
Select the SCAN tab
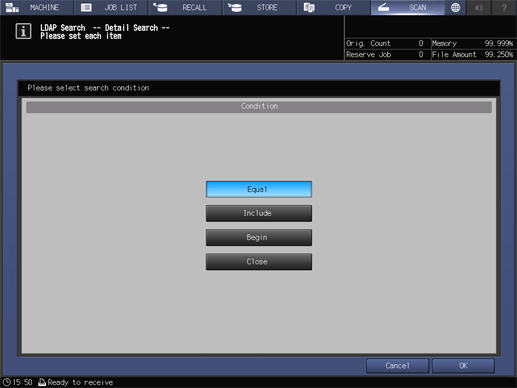pyautogui.click(x=408, y=7)
